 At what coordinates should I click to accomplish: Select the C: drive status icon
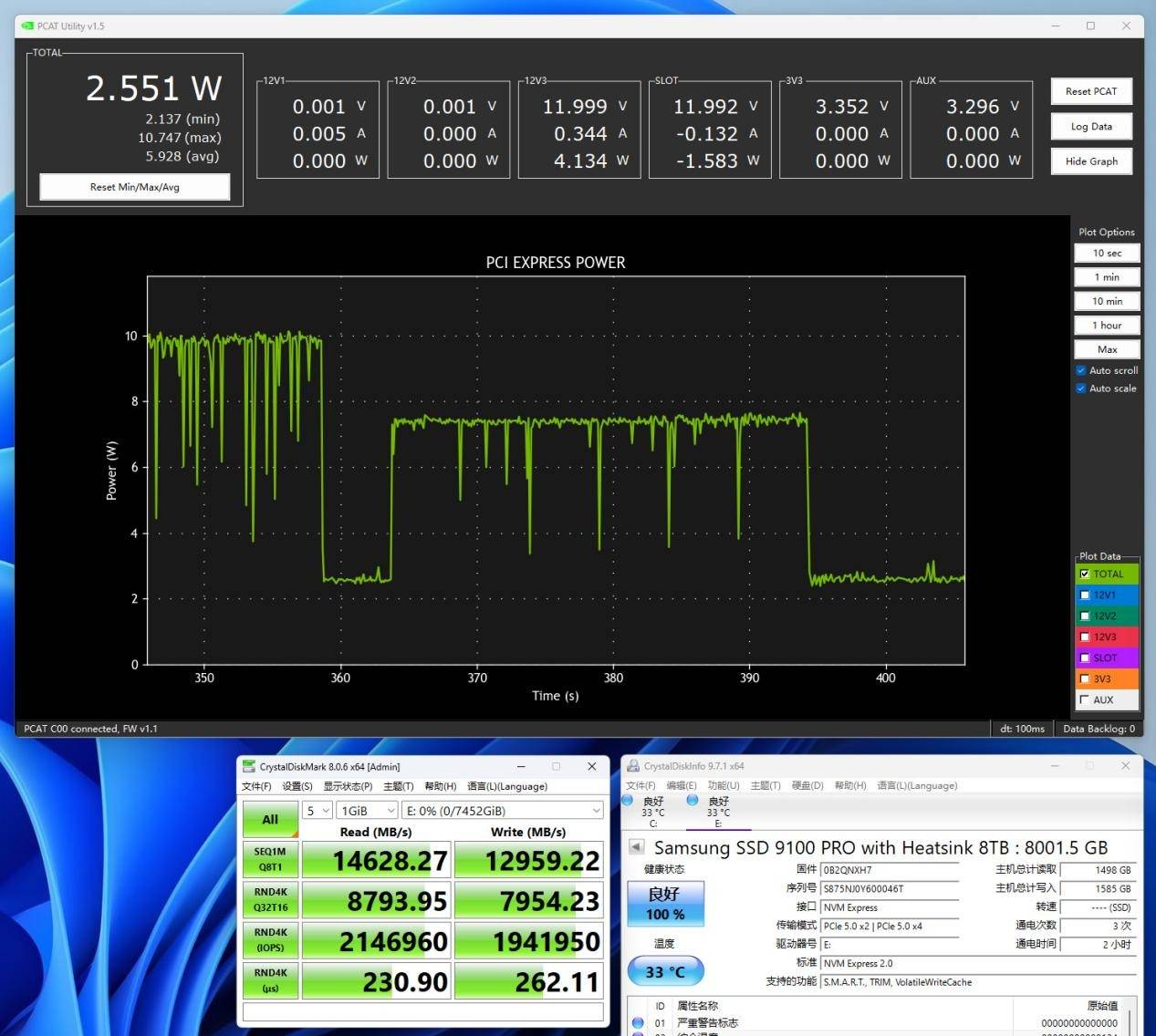tap(628, 801)
